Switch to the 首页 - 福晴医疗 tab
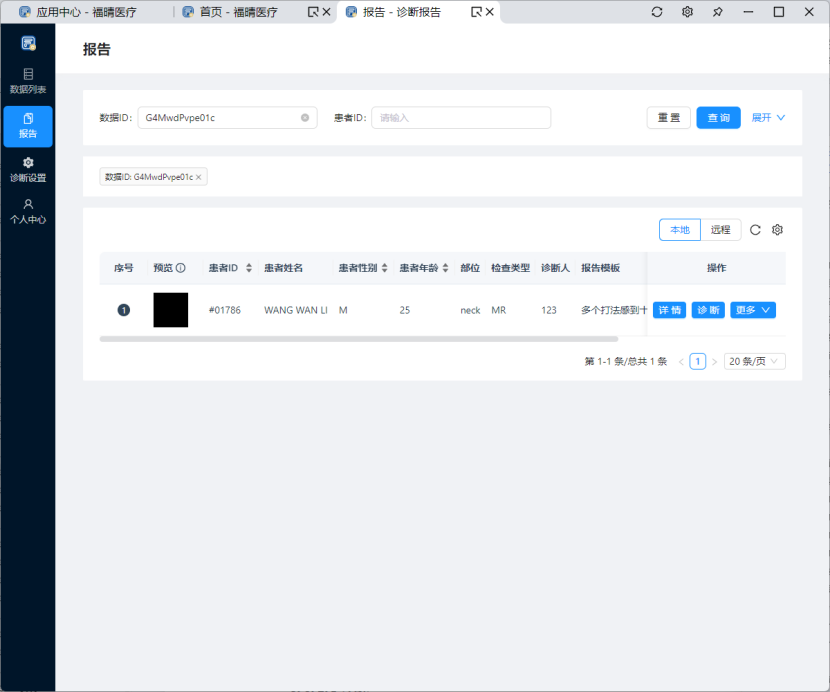Screen dimensions: 830x692 tap(238, 12)
